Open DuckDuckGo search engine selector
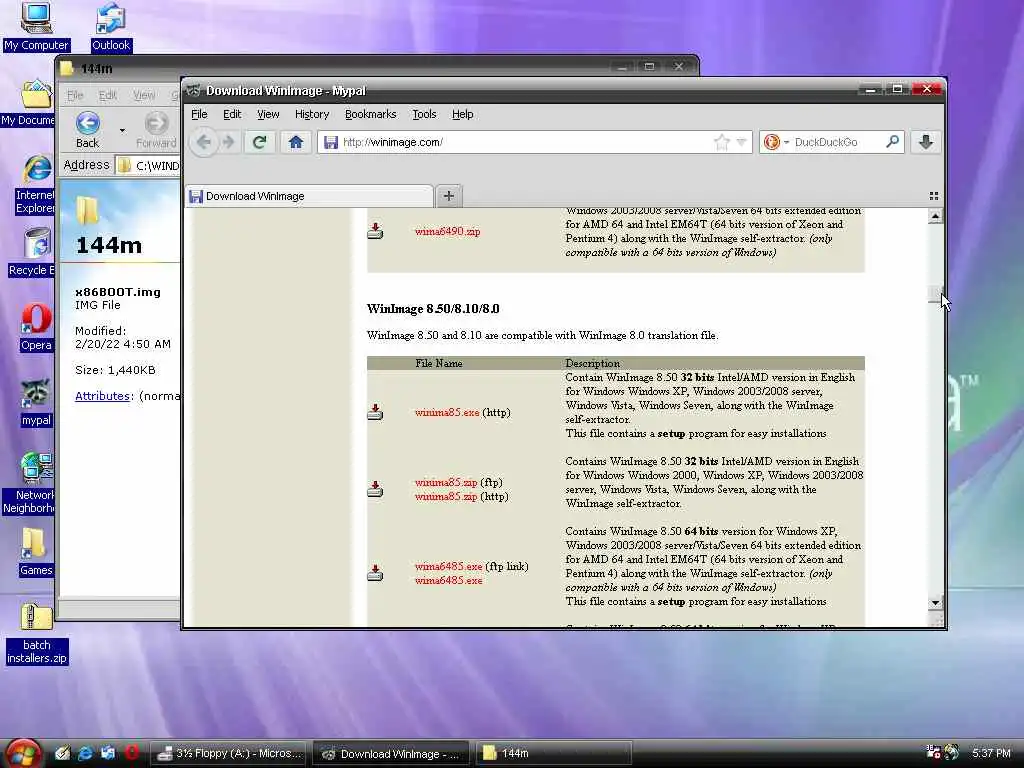The height and width of the screenshot is (768, 1024). coord(776,142)
